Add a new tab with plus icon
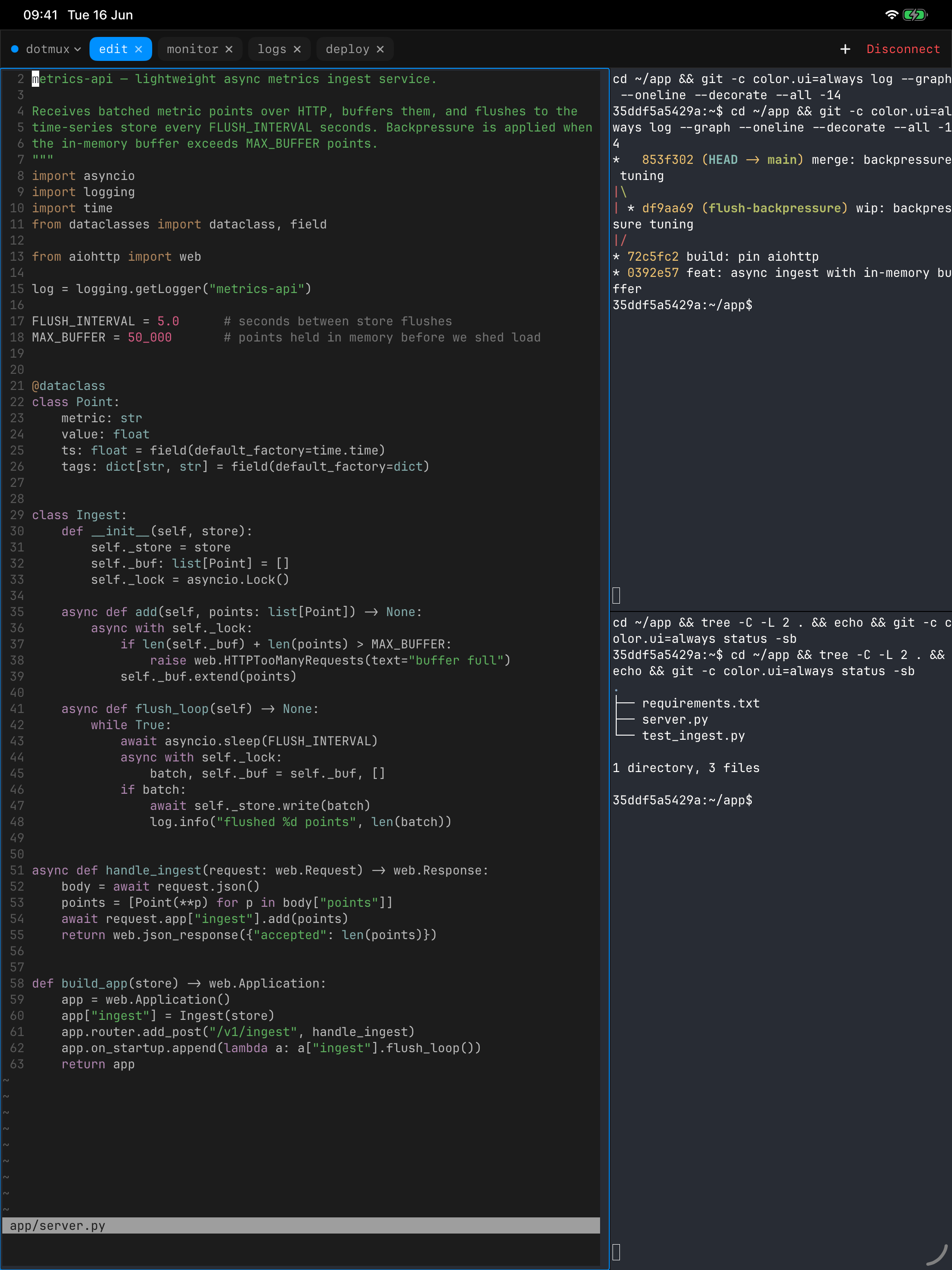Screen dimensions: 952x1270 pyautogui.click(x=845, y=49)
